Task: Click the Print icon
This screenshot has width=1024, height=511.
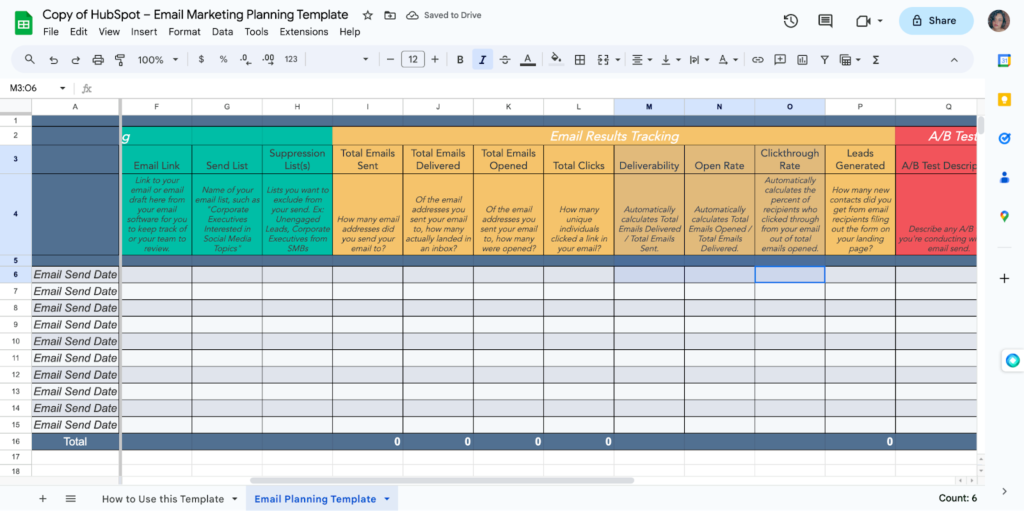Action: [98, 59]
